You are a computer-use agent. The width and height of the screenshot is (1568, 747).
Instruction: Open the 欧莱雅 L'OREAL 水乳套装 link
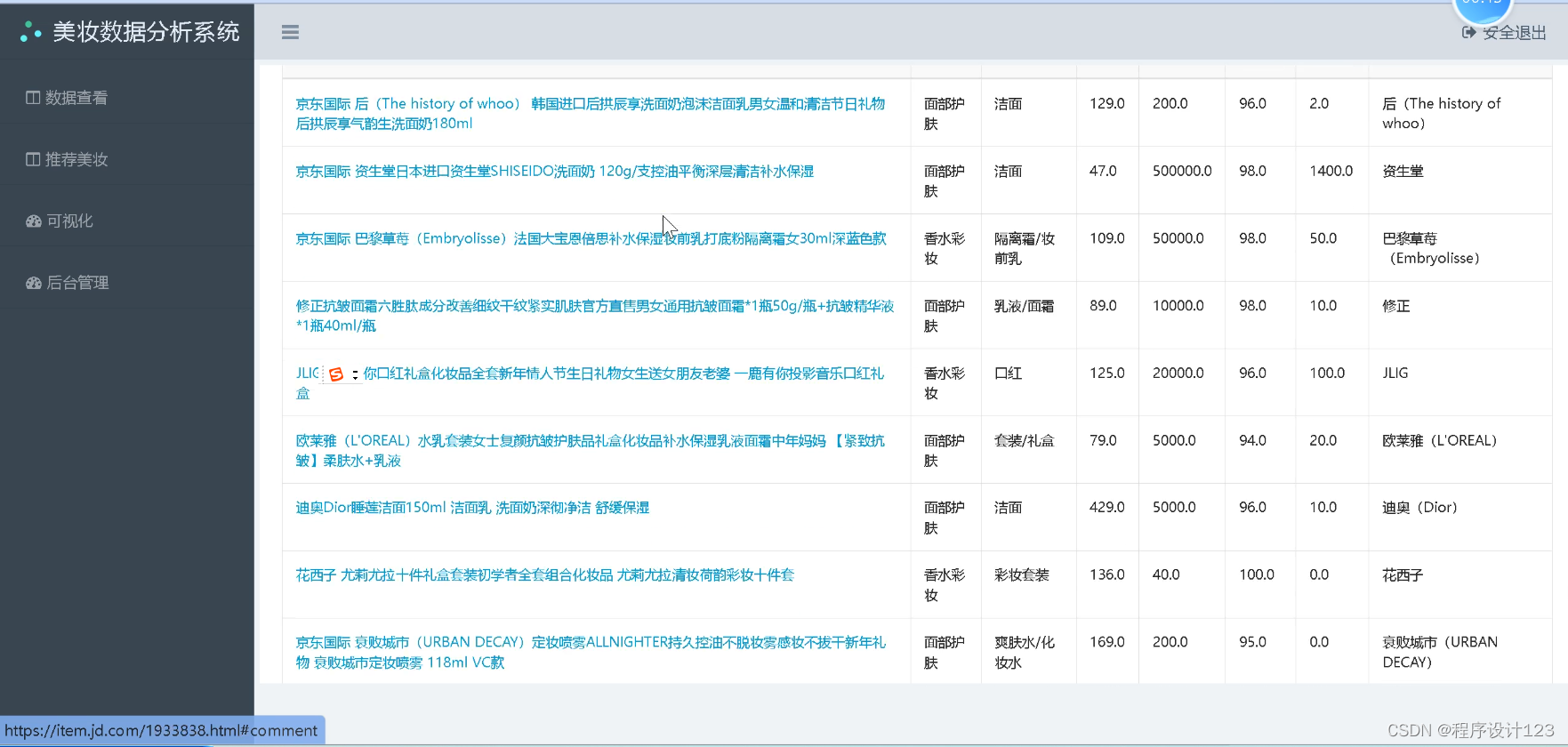click(591, 451)
